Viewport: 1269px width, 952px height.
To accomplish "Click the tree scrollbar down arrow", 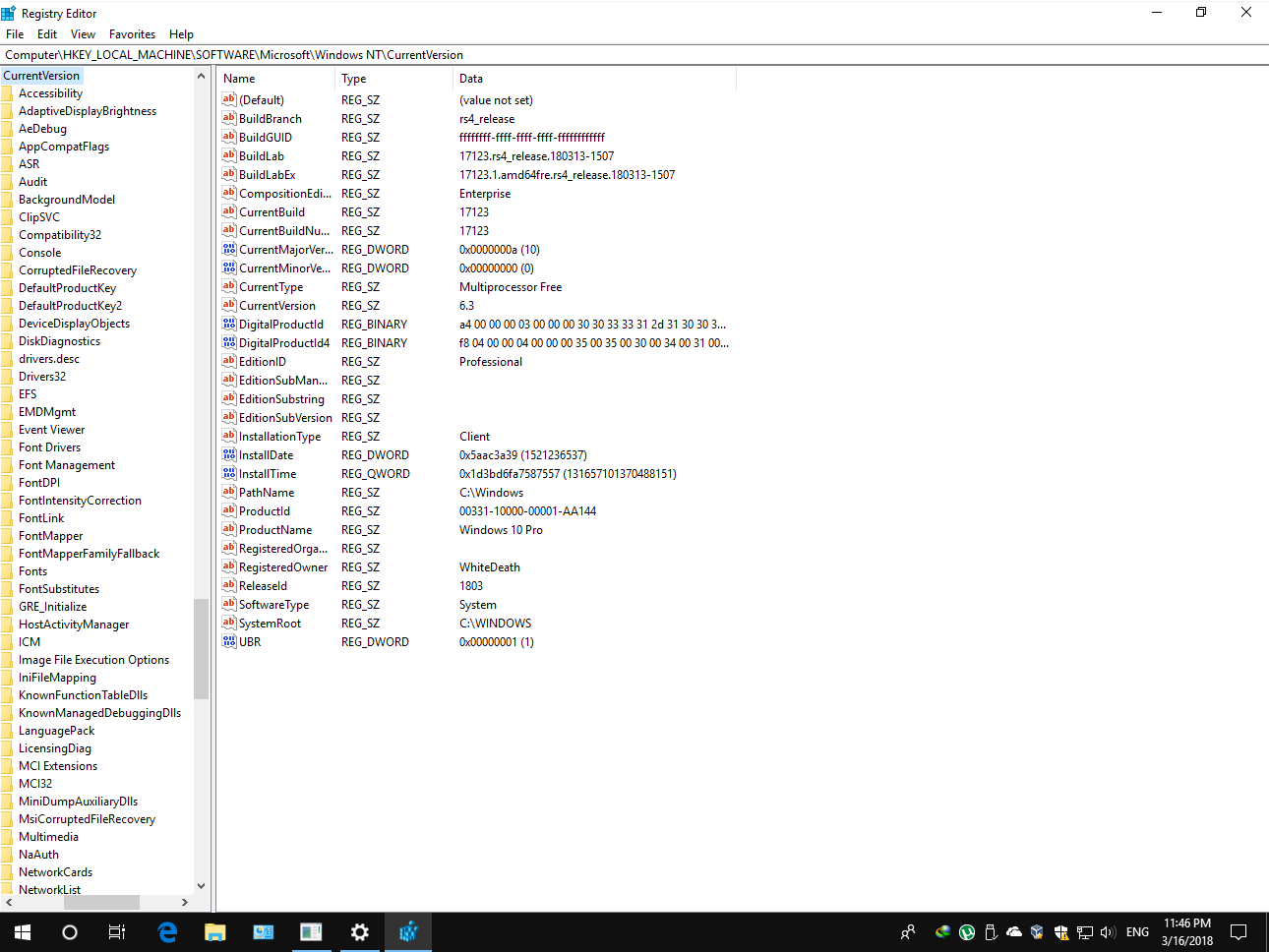I will [202, 885].
